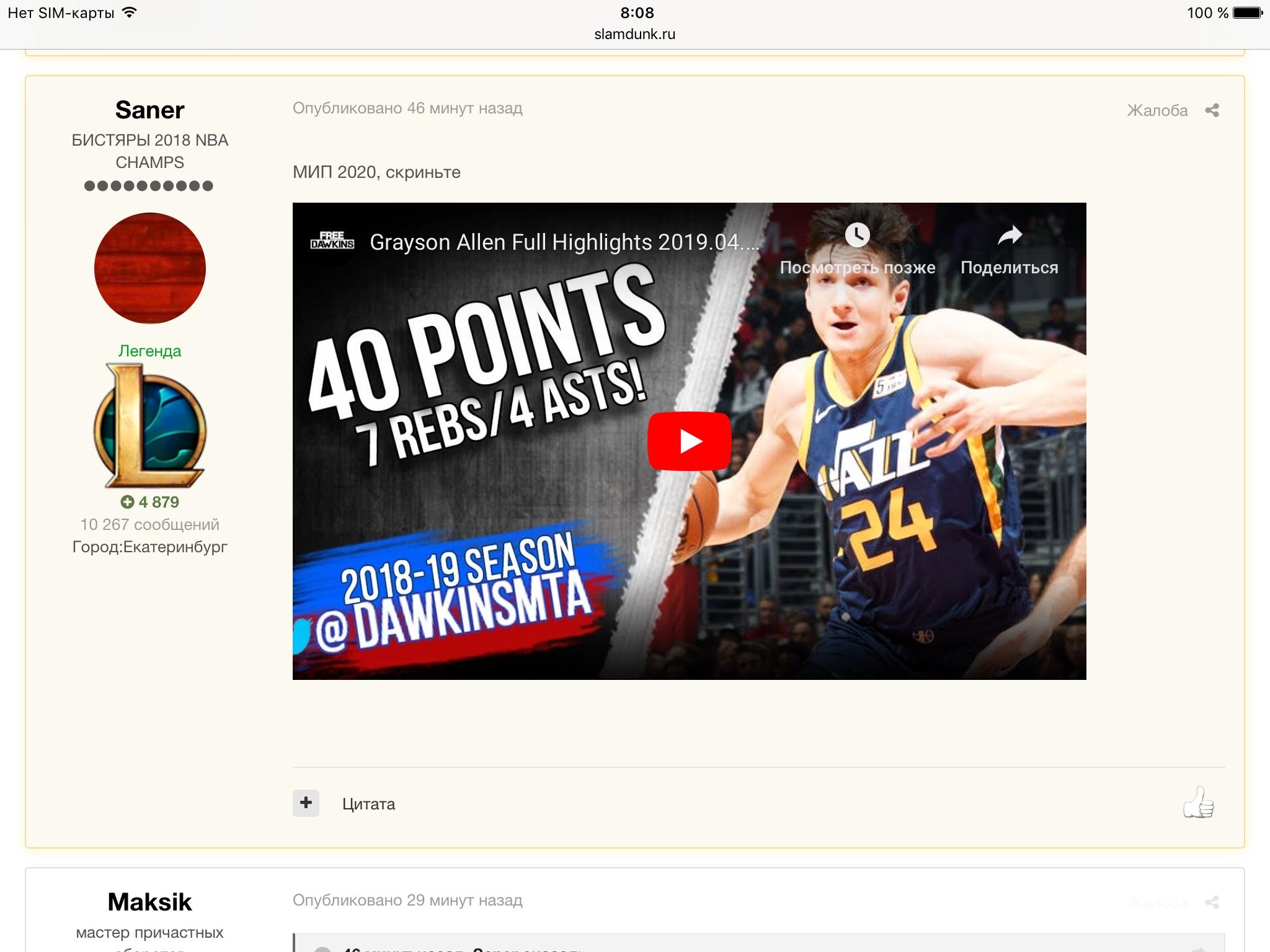The width and height of the screenshot is (1270, 952).
Task: Click the Twitter bird icon on thumbnail
Action: (301, 635)
